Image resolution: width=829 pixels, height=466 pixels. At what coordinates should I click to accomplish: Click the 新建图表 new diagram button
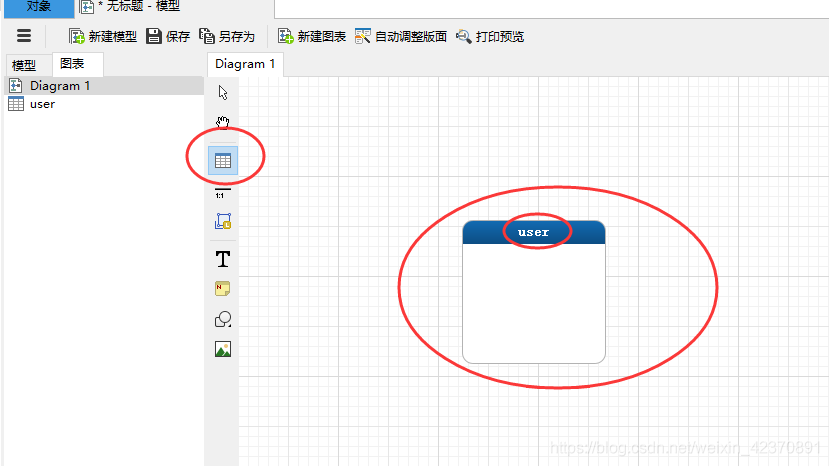[312, 36]
